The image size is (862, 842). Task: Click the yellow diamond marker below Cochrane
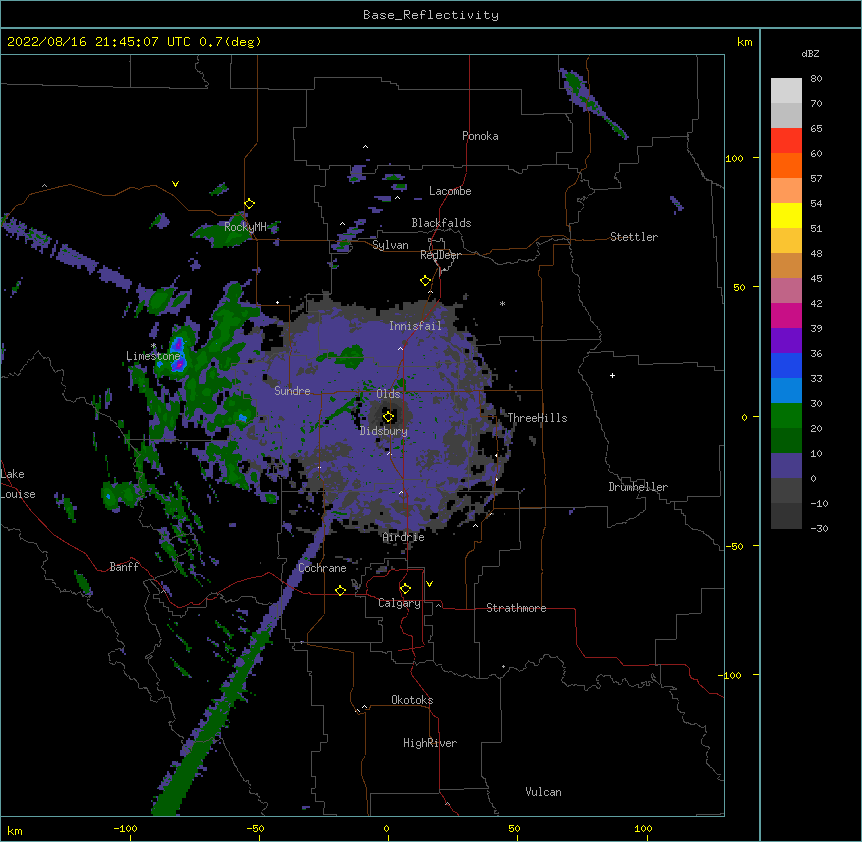tap(340, 590)
